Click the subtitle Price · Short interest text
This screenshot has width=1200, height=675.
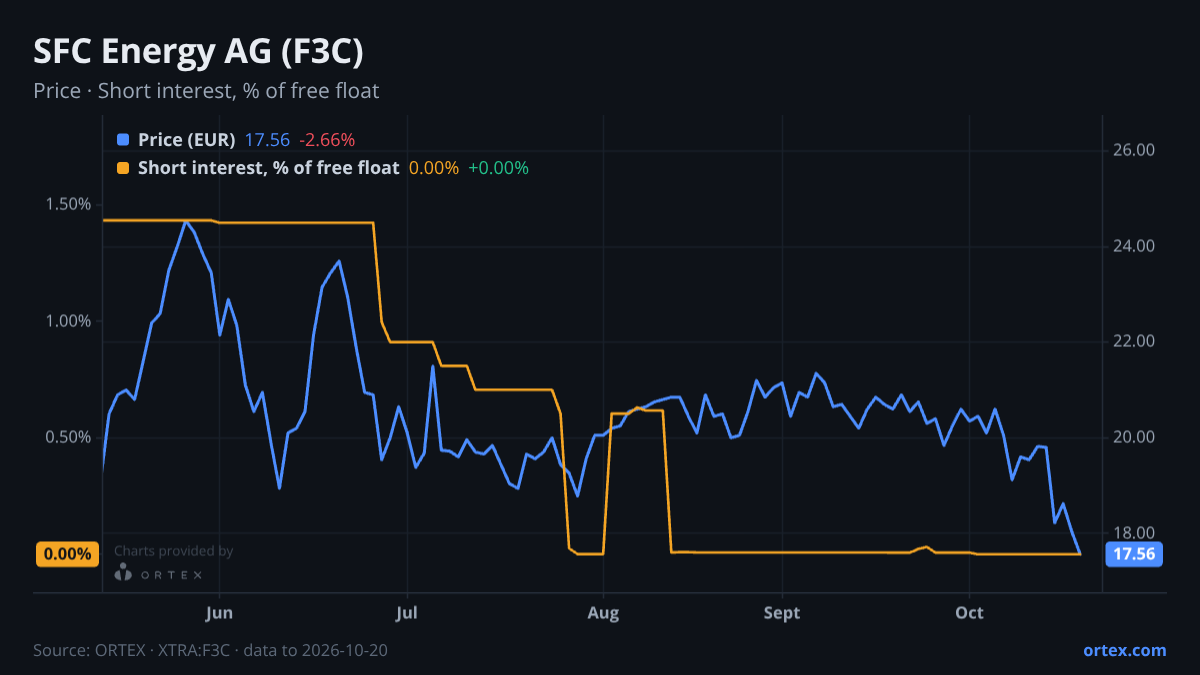pyautogui.click(x=206, y=91)
